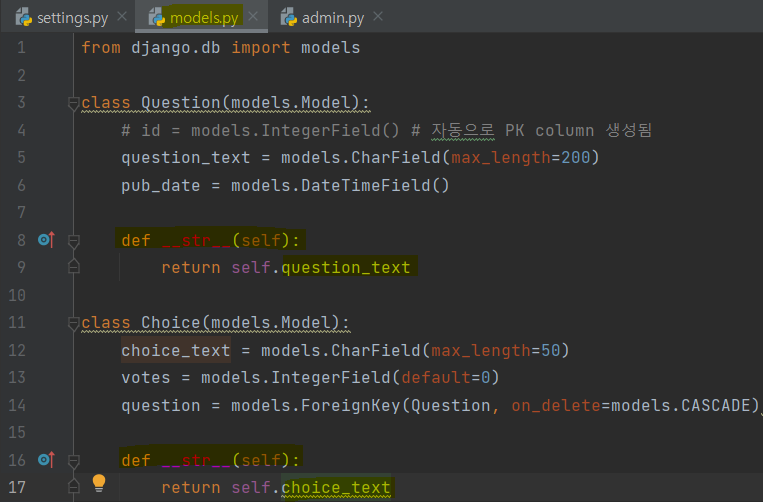Click the value 200 on line 5
Image resolution: width=763 pixels, height=502 pixels.
(x=575, y=158)
